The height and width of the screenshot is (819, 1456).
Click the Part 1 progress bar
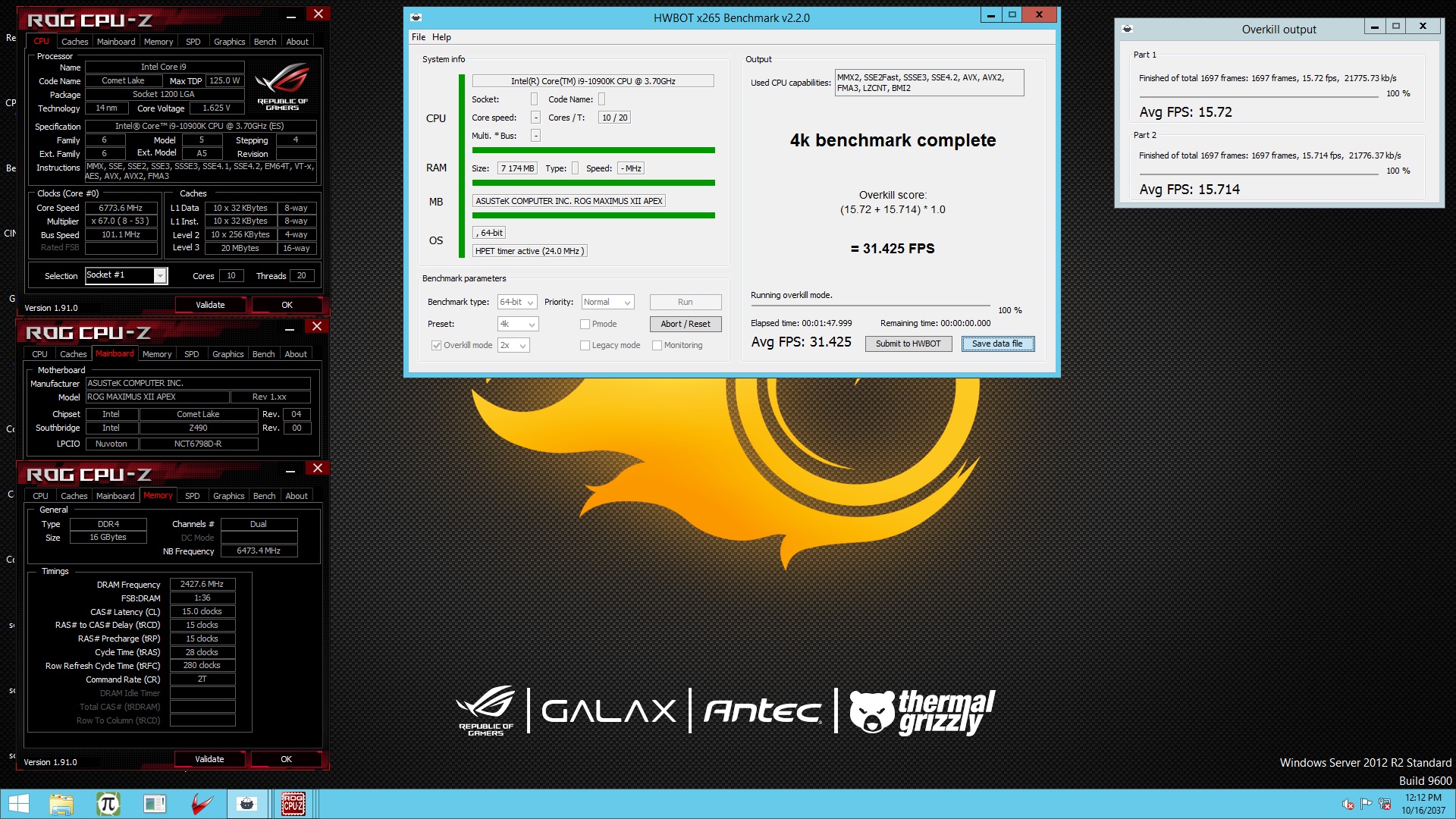(1259, 97)
